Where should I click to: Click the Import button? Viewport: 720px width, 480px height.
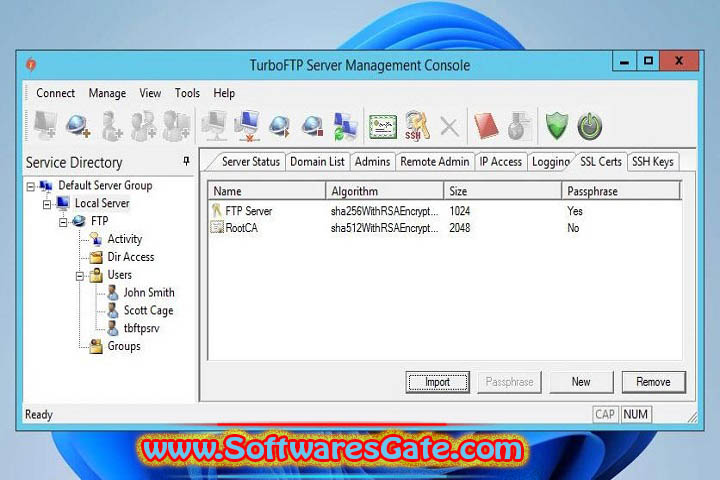[x=438, y=382]
